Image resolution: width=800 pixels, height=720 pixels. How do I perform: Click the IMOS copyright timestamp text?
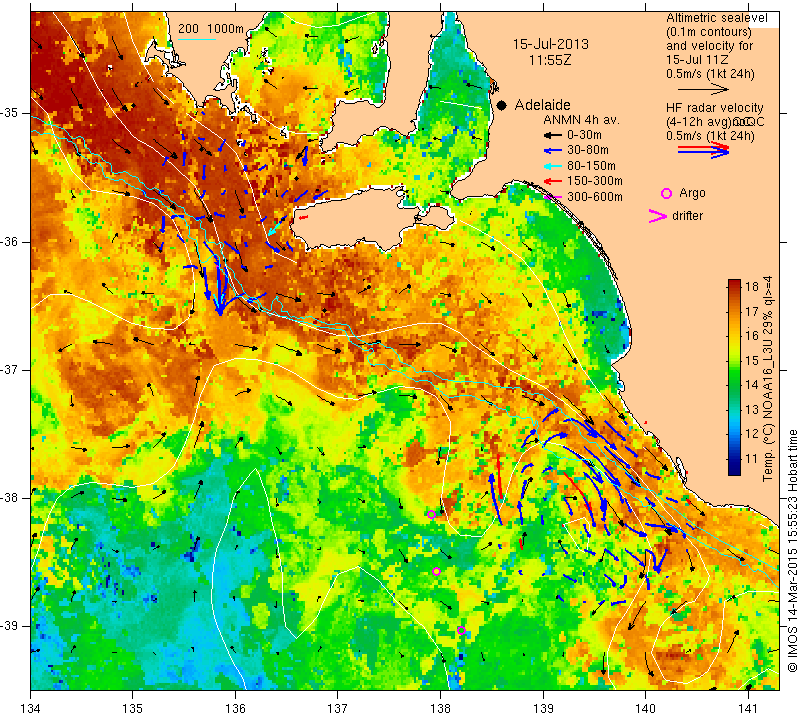(x=791, y=550)
